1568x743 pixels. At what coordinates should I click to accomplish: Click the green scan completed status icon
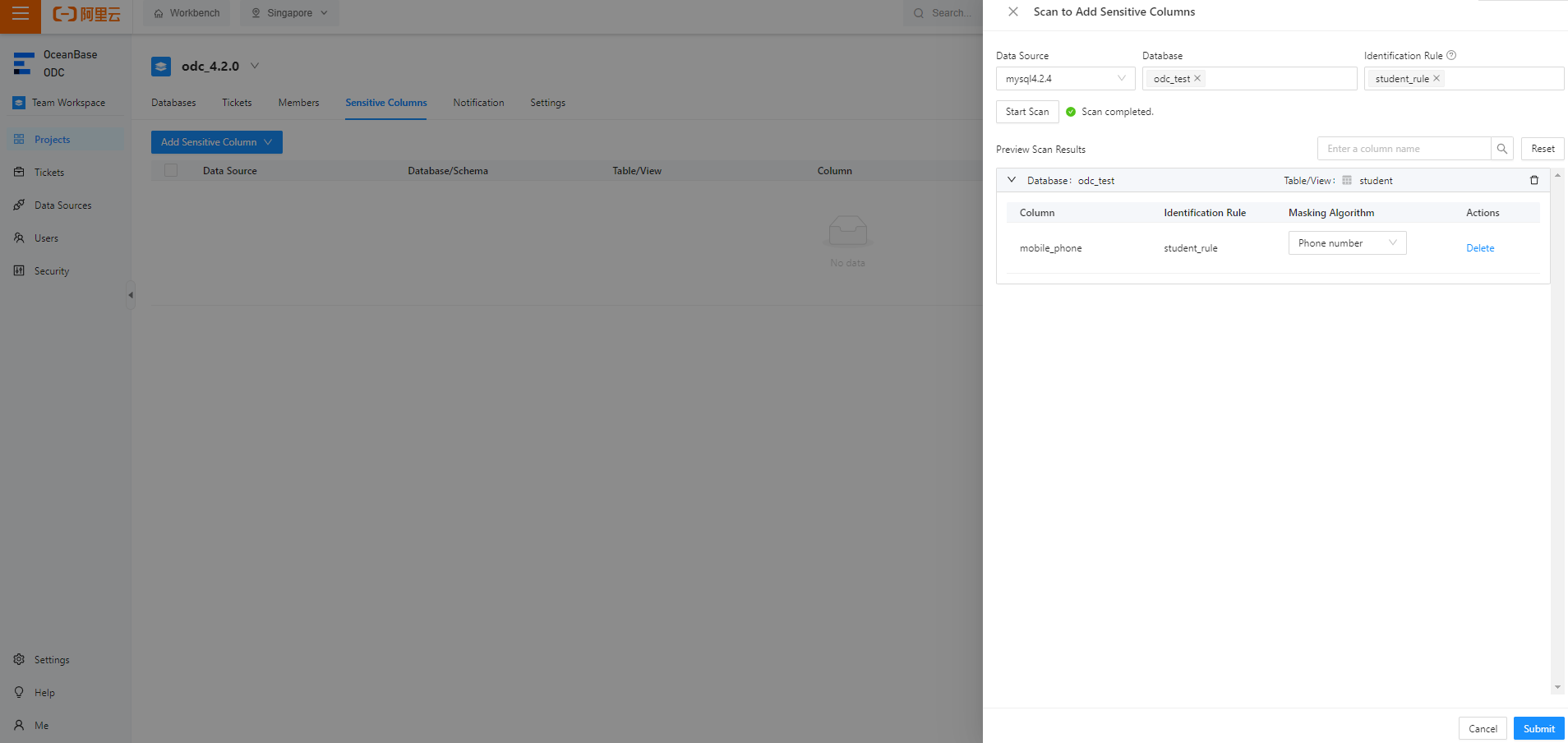[1071, 112]
